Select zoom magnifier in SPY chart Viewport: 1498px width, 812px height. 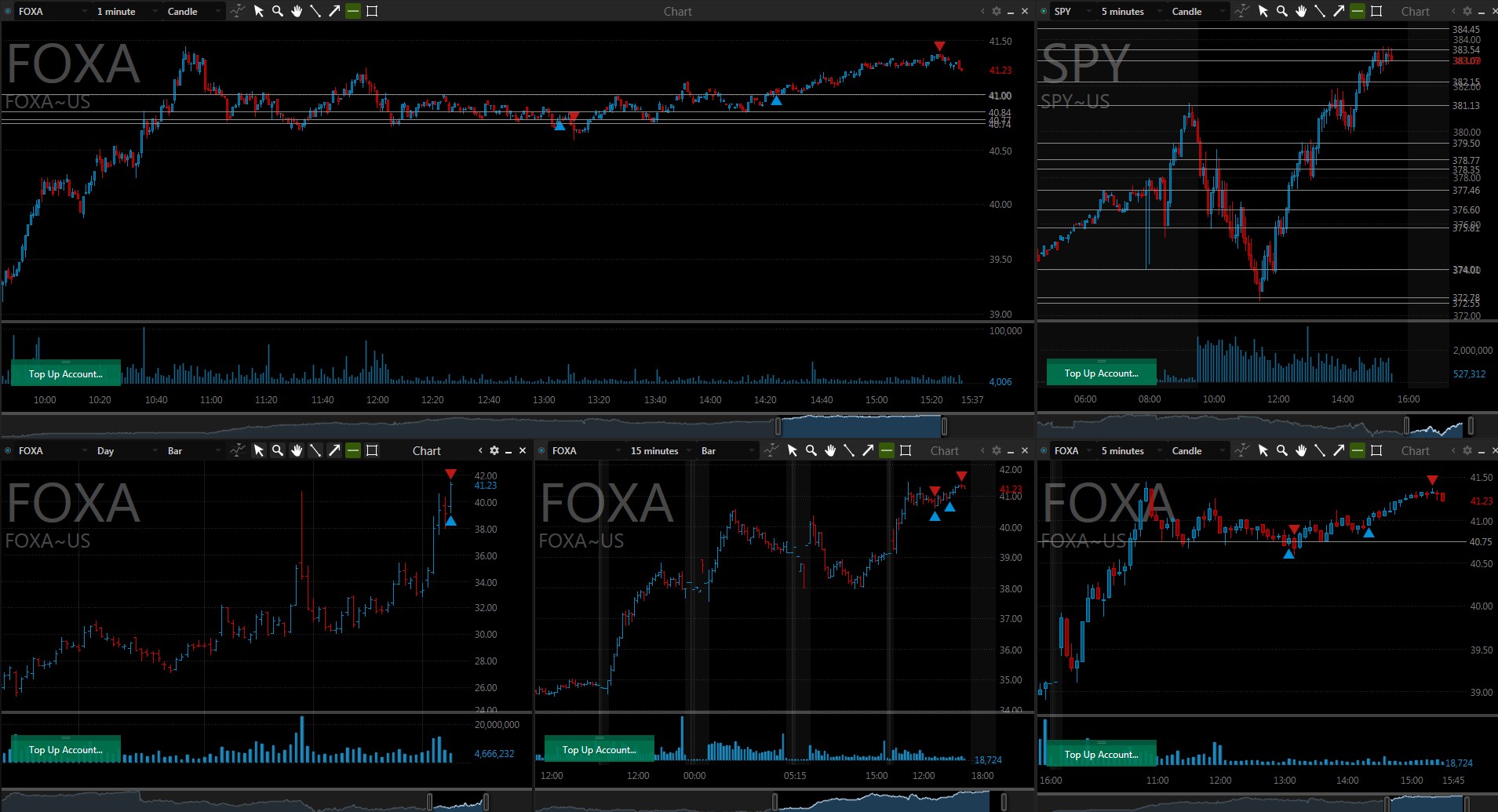(x=1282, y=11)
